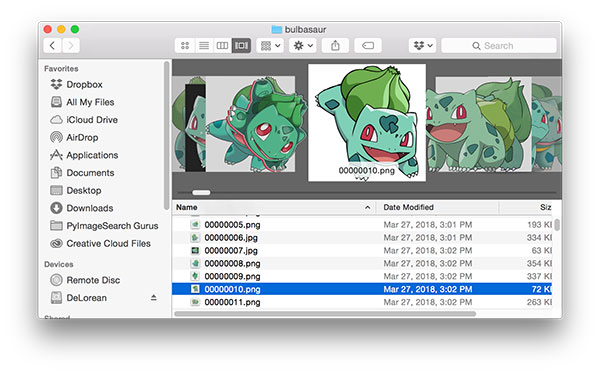Screen dimensions: 600x373
Task: Sort files by the Name column
Action: click(187, 207)
